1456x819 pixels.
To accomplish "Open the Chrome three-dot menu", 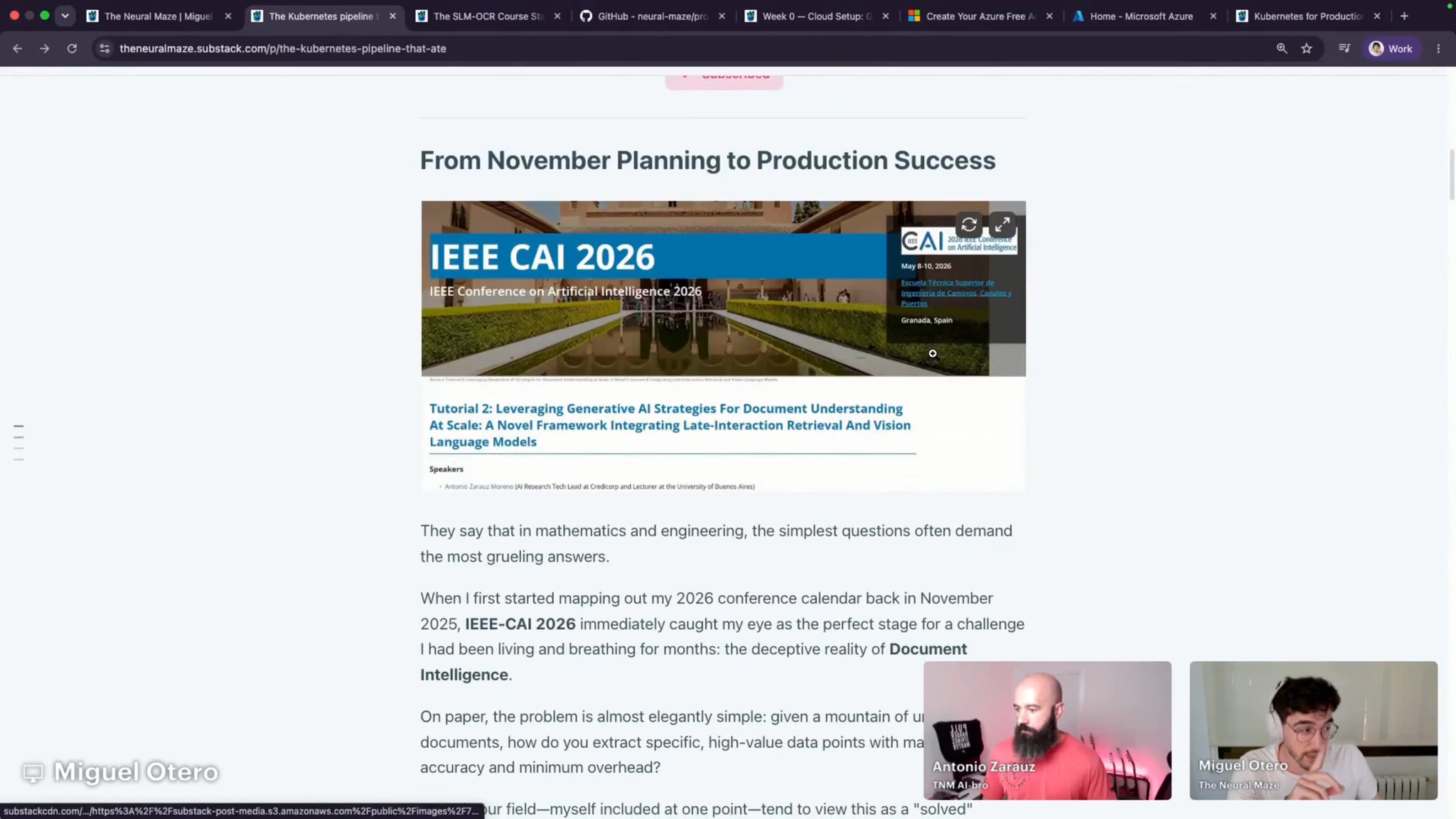I will point(1438,48).
